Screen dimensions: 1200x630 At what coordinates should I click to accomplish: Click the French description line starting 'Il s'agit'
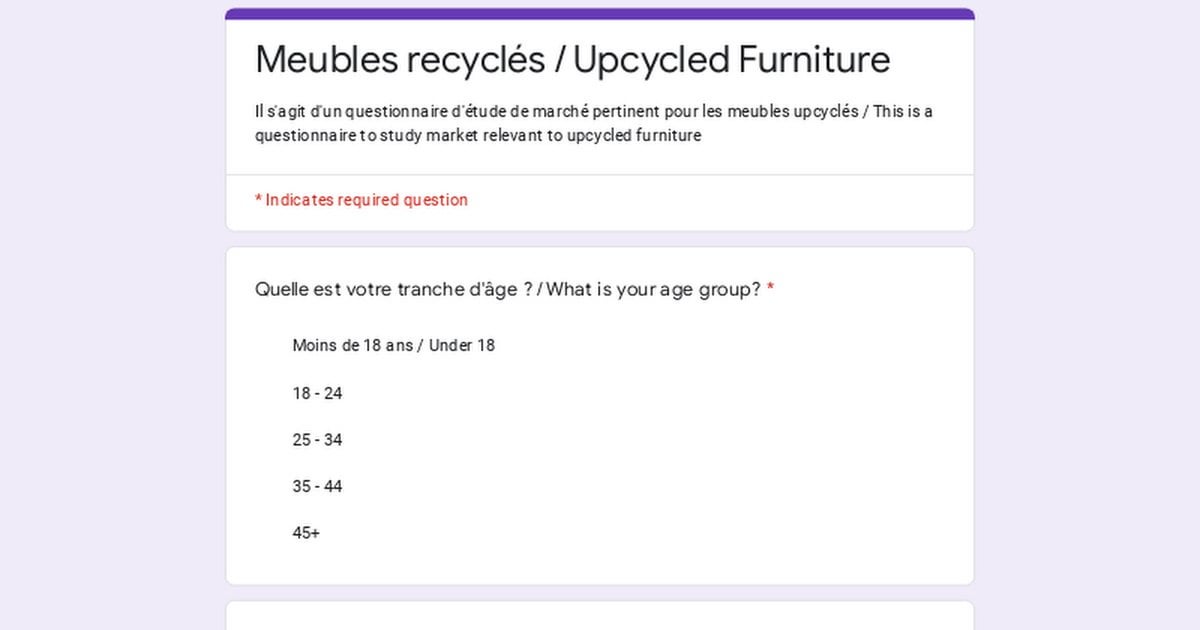594,111
